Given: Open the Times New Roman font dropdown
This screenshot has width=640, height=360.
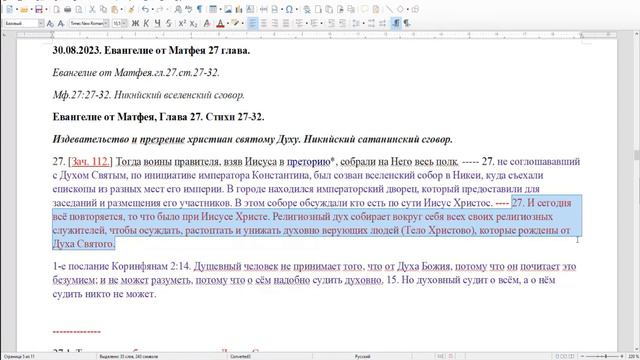Looking at the screenshot, I should [106, 23].
